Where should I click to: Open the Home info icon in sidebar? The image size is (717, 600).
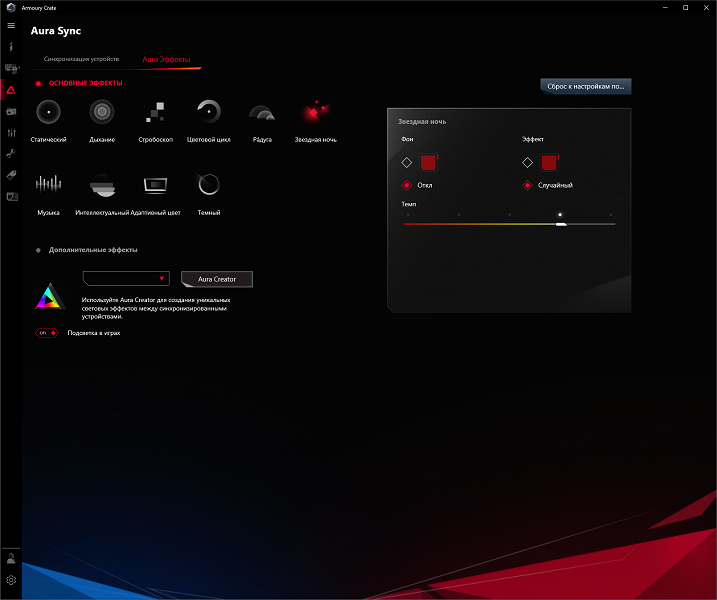pos(11,47)
